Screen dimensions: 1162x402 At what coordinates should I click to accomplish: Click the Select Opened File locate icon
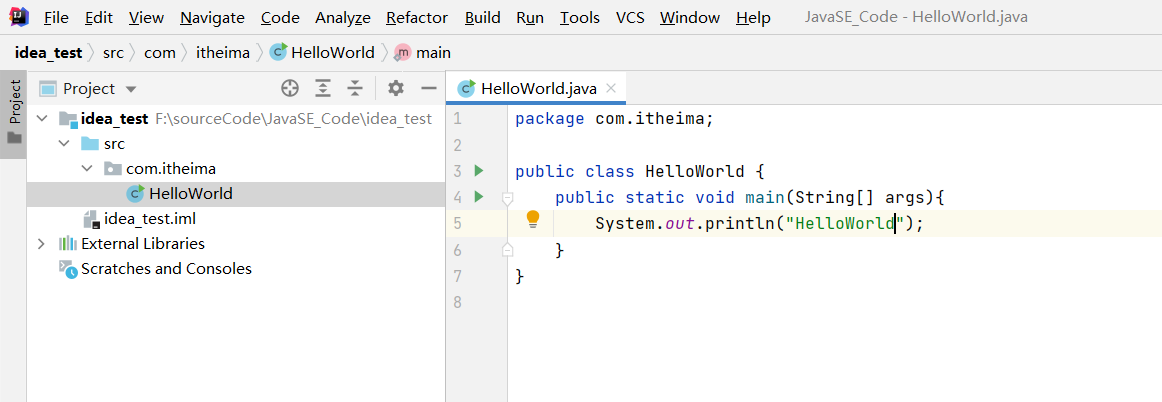[290, 88]
